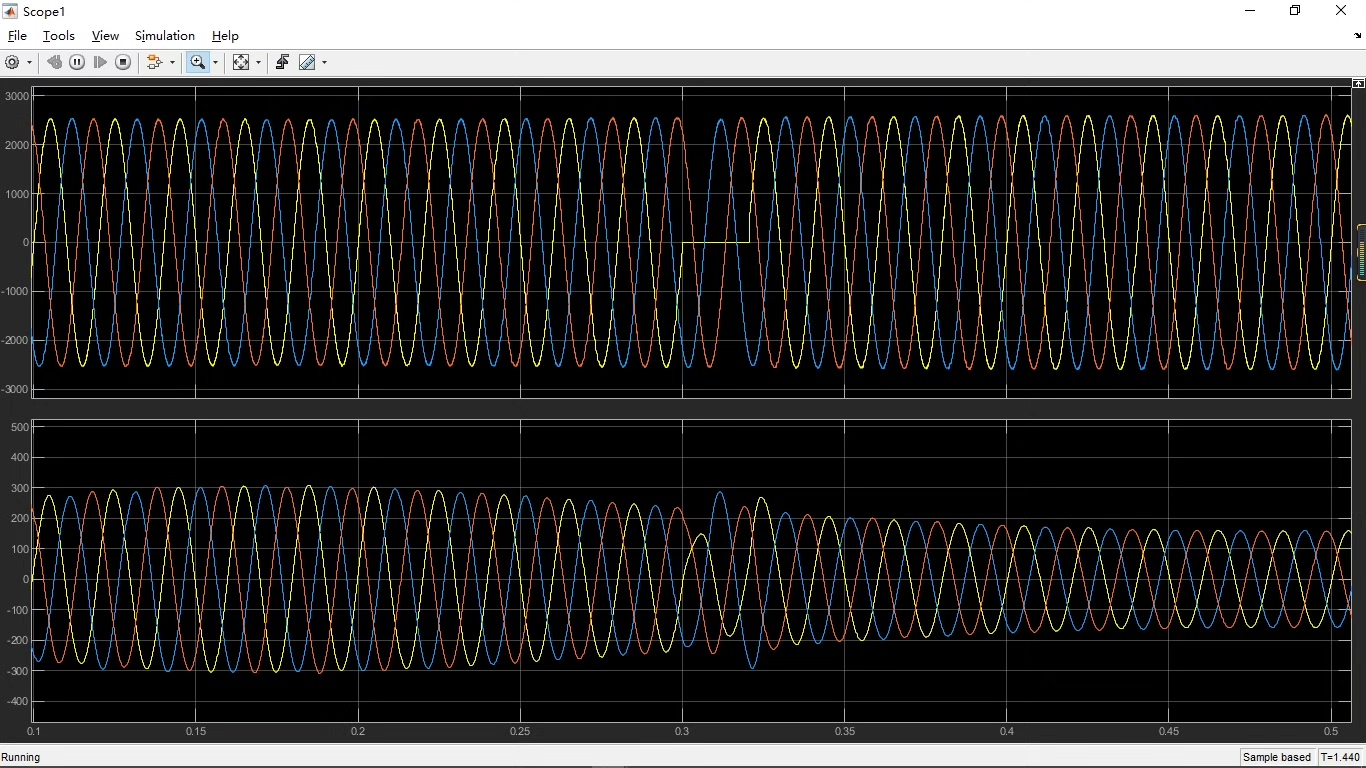Pause the running simulation
This screenshot has width=1366, height=768.
(x=77, y=62)
